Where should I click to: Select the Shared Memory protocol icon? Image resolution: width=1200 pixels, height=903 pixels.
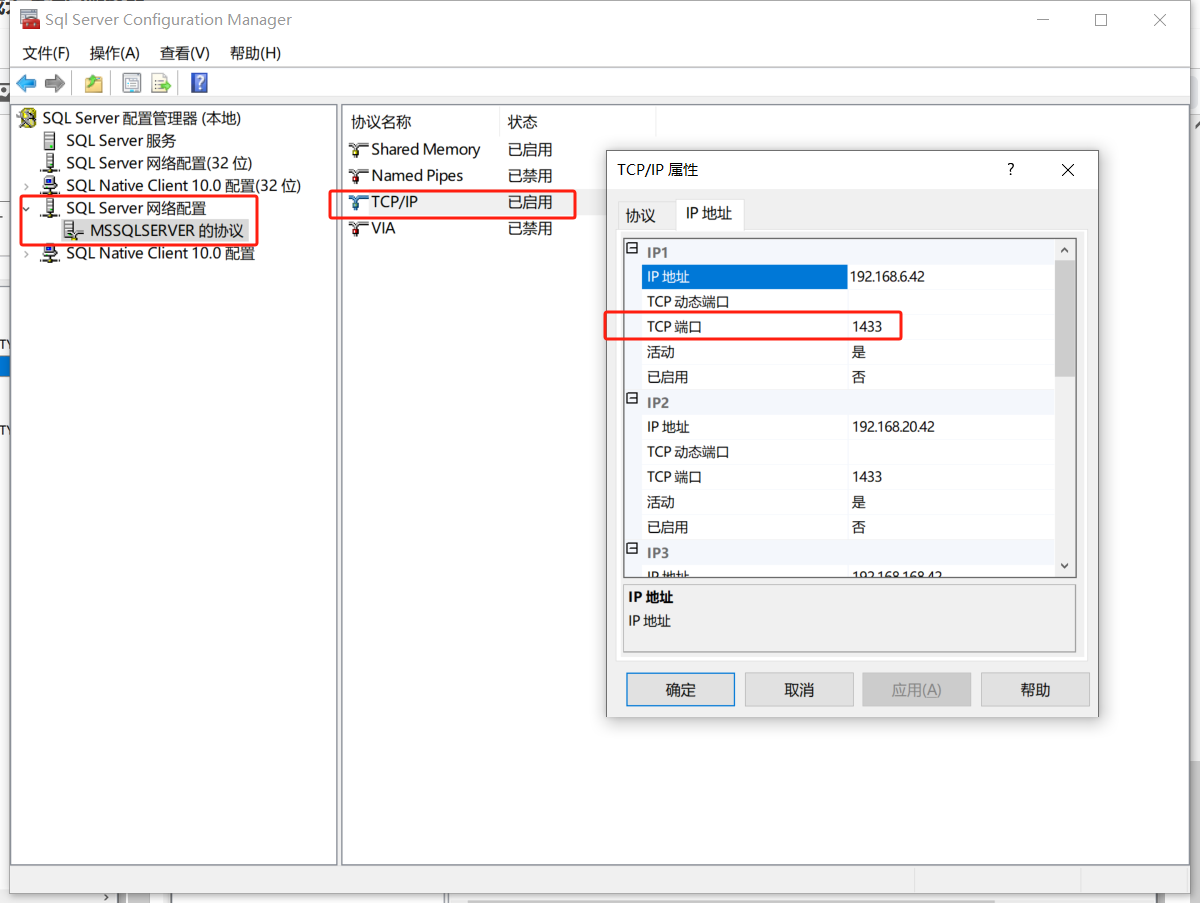coord(359,150)
